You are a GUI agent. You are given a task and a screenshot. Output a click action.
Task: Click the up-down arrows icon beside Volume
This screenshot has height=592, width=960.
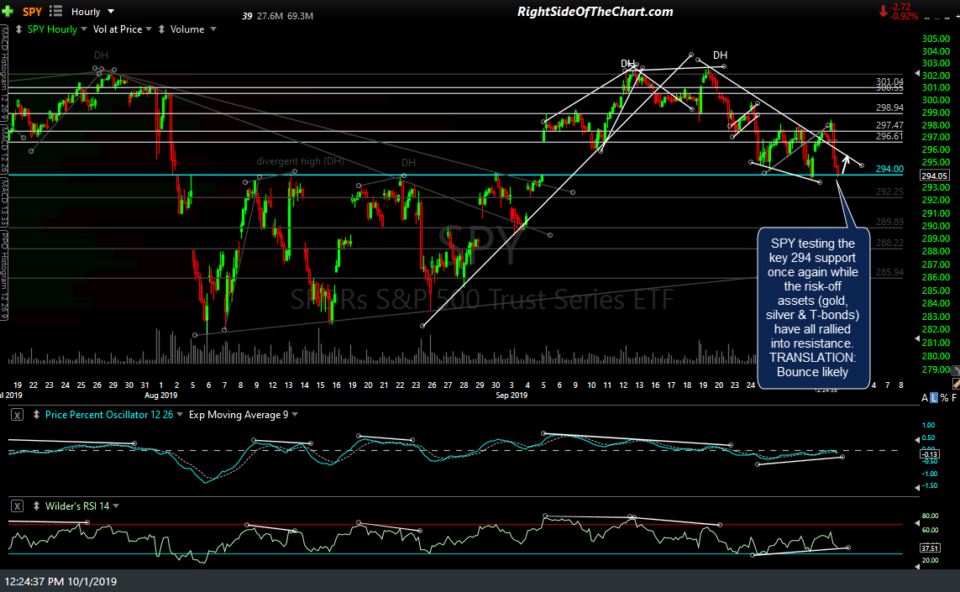pos(161,29)
